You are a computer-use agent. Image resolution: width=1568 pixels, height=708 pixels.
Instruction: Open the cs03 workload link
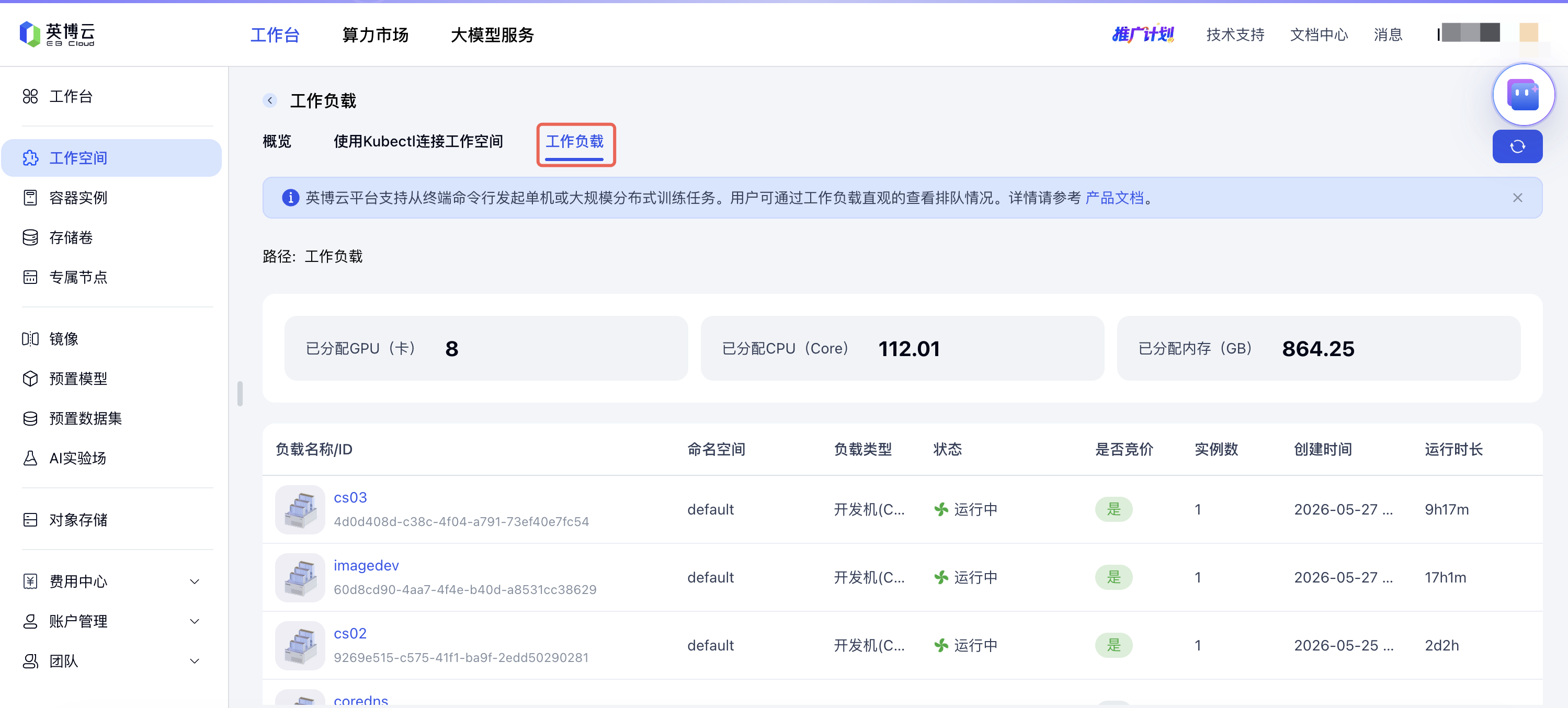[350, 497]
